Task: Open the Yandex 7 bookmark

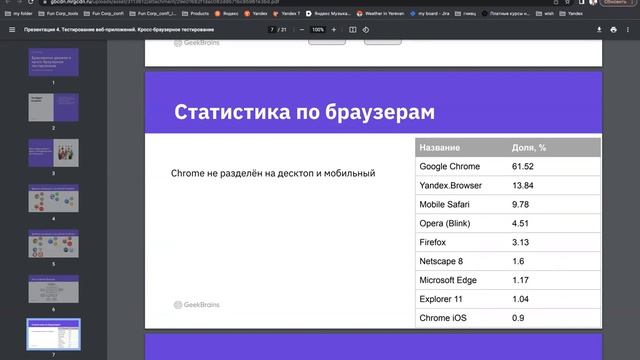Action: (287, 13)
